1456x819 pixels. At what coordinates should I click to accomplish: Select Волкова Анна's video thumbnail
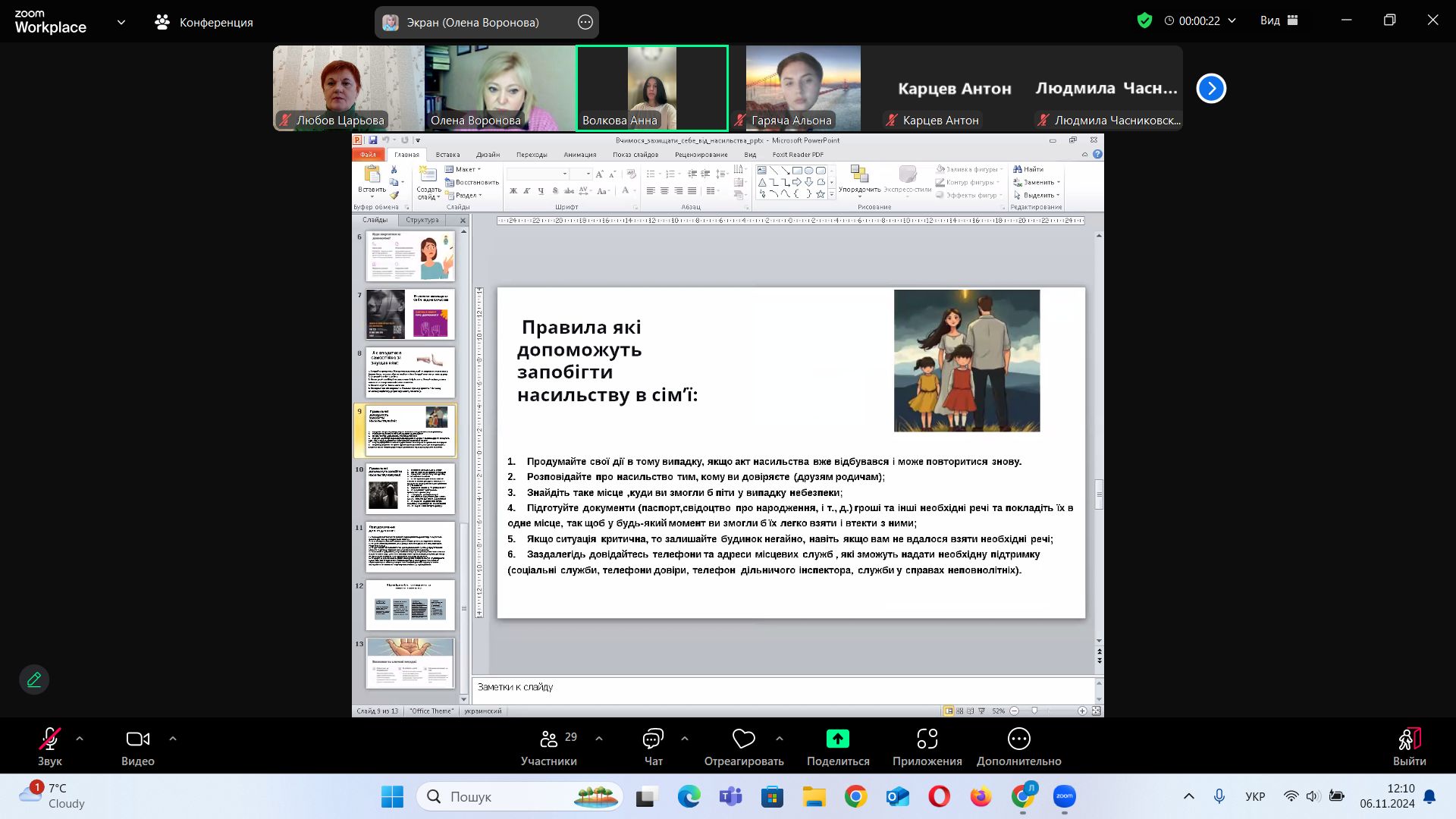pos(652,88)
